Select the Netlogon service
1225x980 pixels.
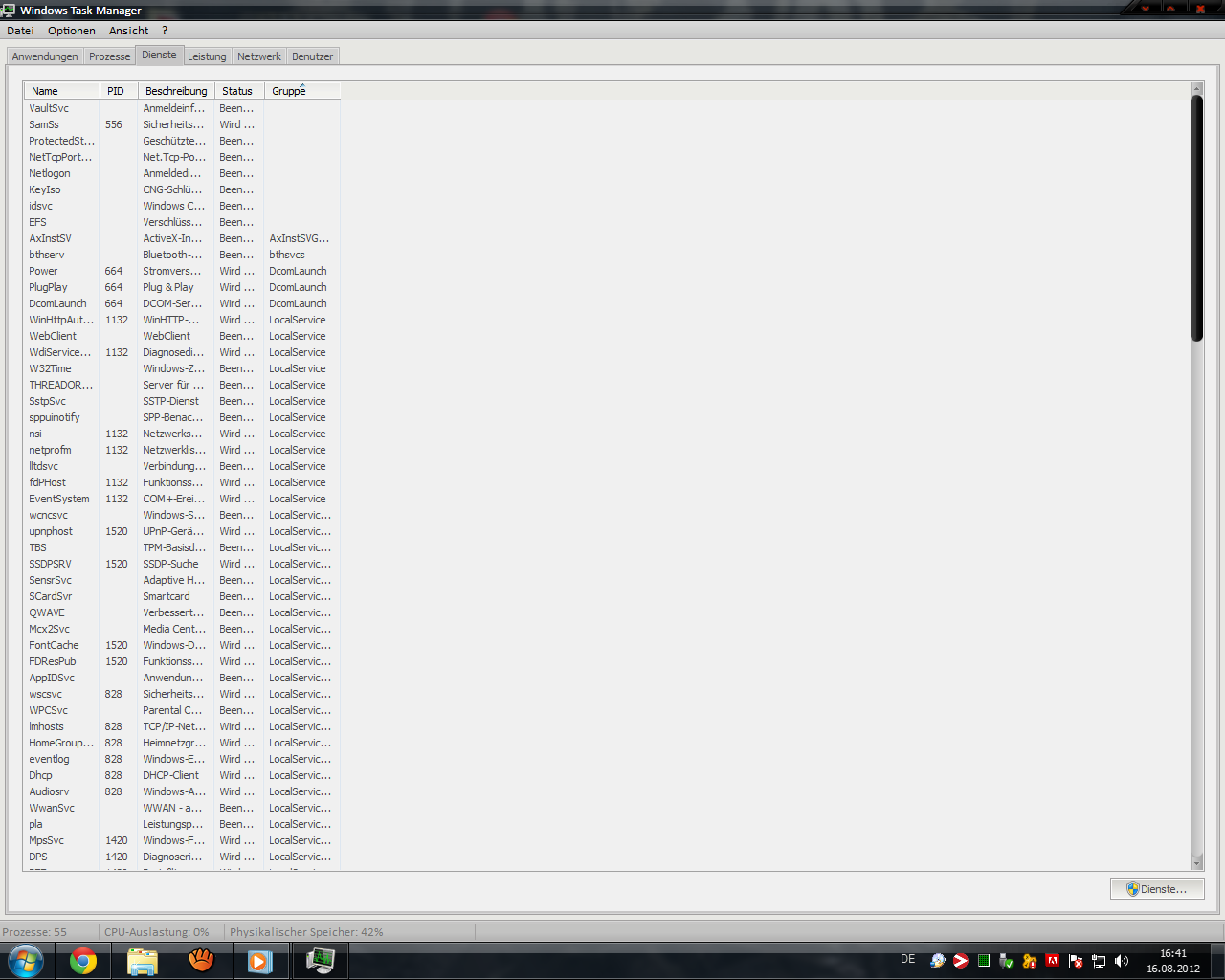point(50,173)
